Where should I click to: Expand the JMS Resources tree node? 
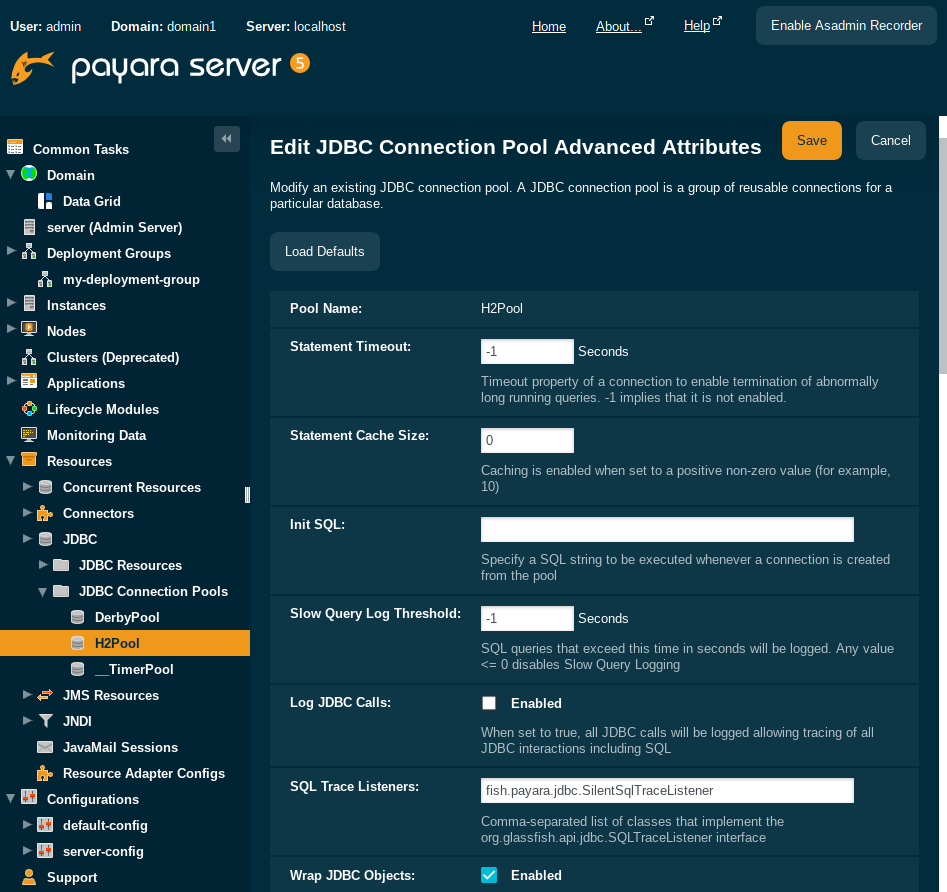(x=27, y=695)
